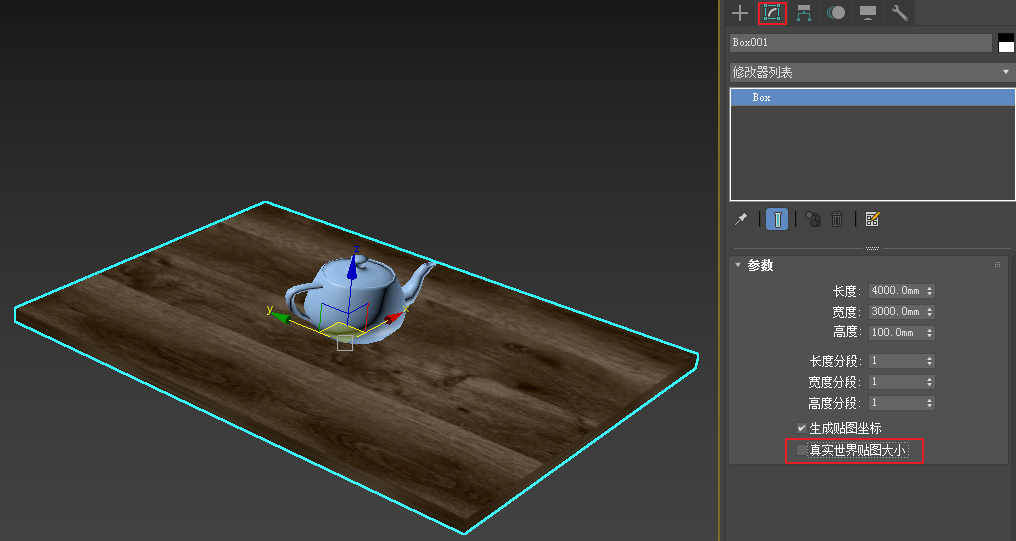1016x541 pixels.
Task: Open the Motion panel tab
Action: (x=836, y=13)
